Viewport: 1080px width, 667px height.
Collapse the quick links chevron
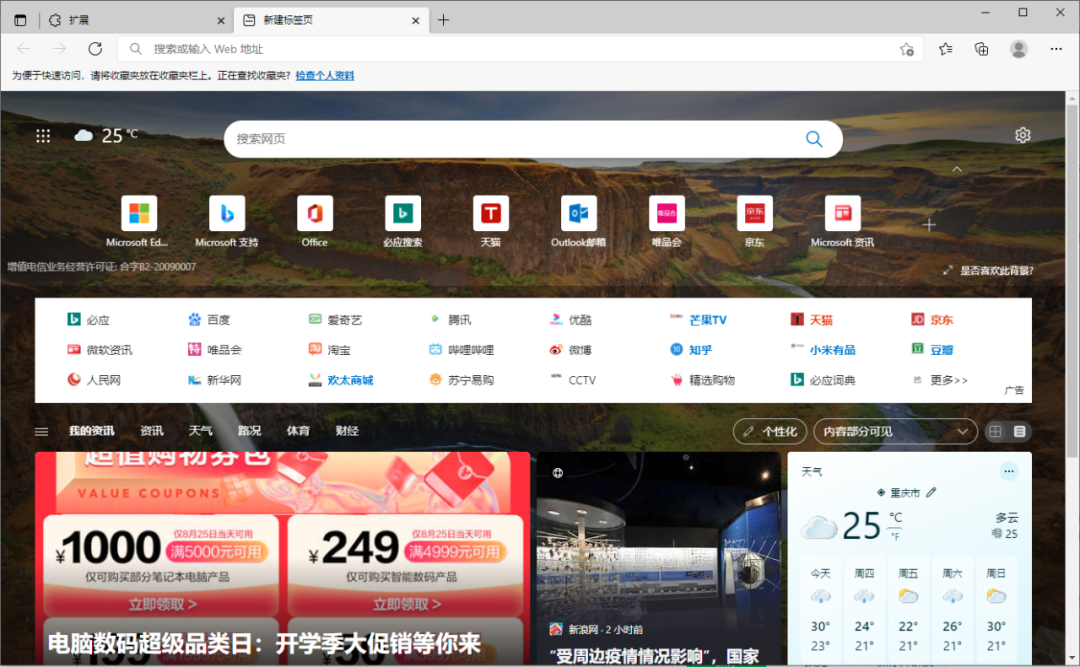(957, 169)
